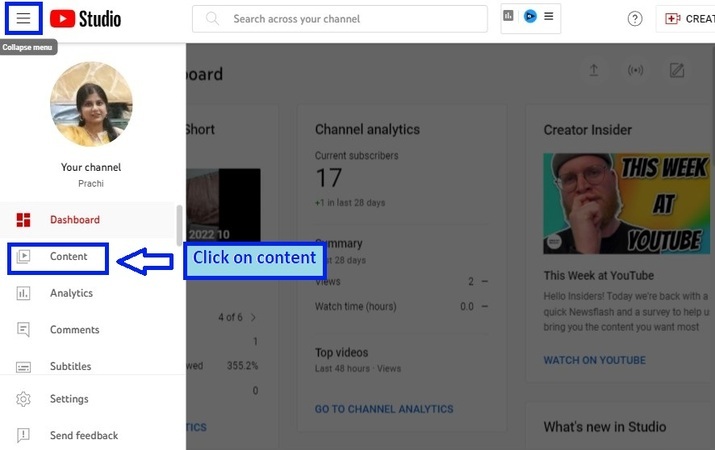
Task: Click the search magnifier icon
Action: pyautogui.click(x=212, y=19)
